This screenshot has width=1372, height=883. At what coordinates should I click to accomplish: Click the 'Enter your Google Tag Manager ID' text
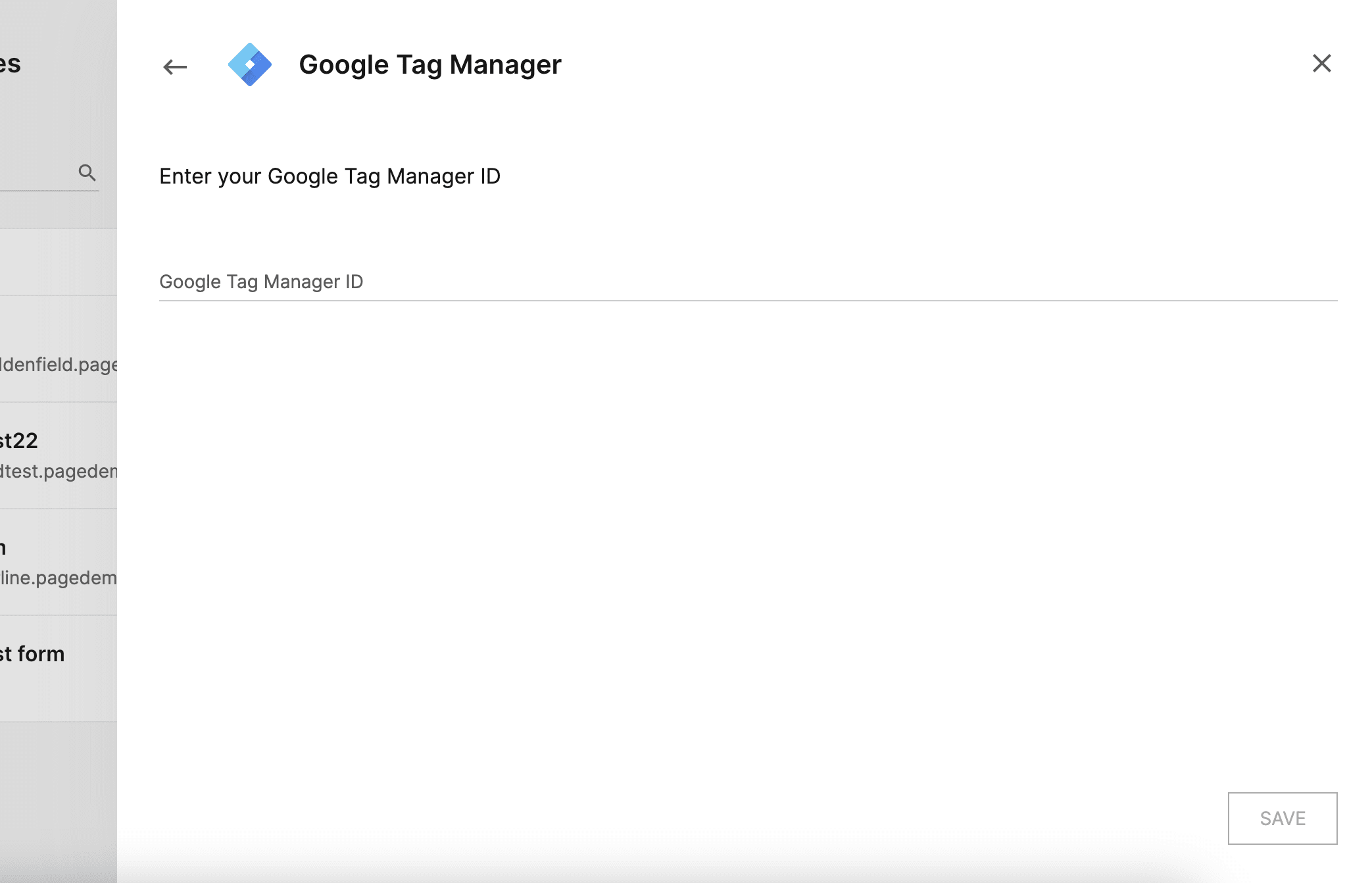[330, 176]
